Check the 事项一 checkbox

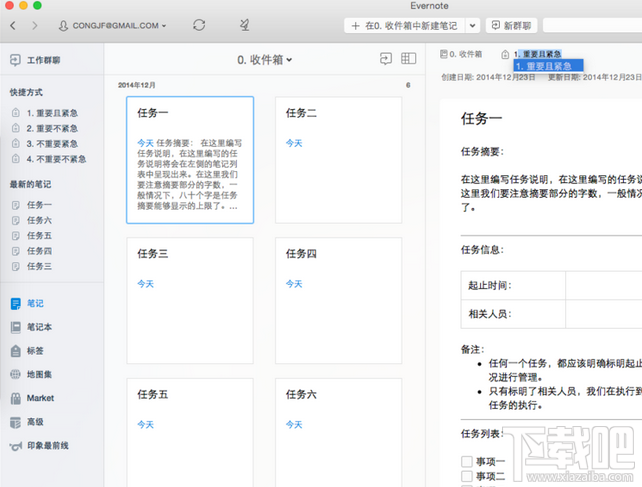pos(467,461)
